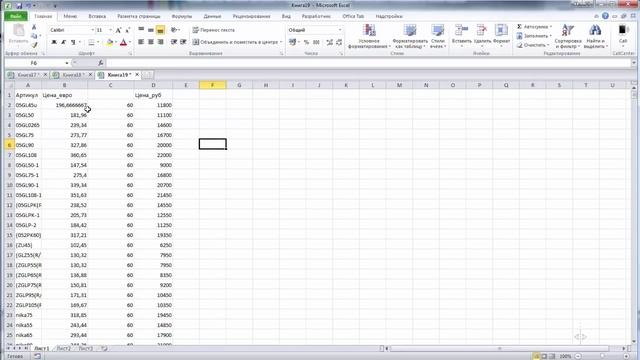The height and width of the screenshot is (360, 640).
Task: Open the Общий number format dropdown
Action: coord(340,30)
